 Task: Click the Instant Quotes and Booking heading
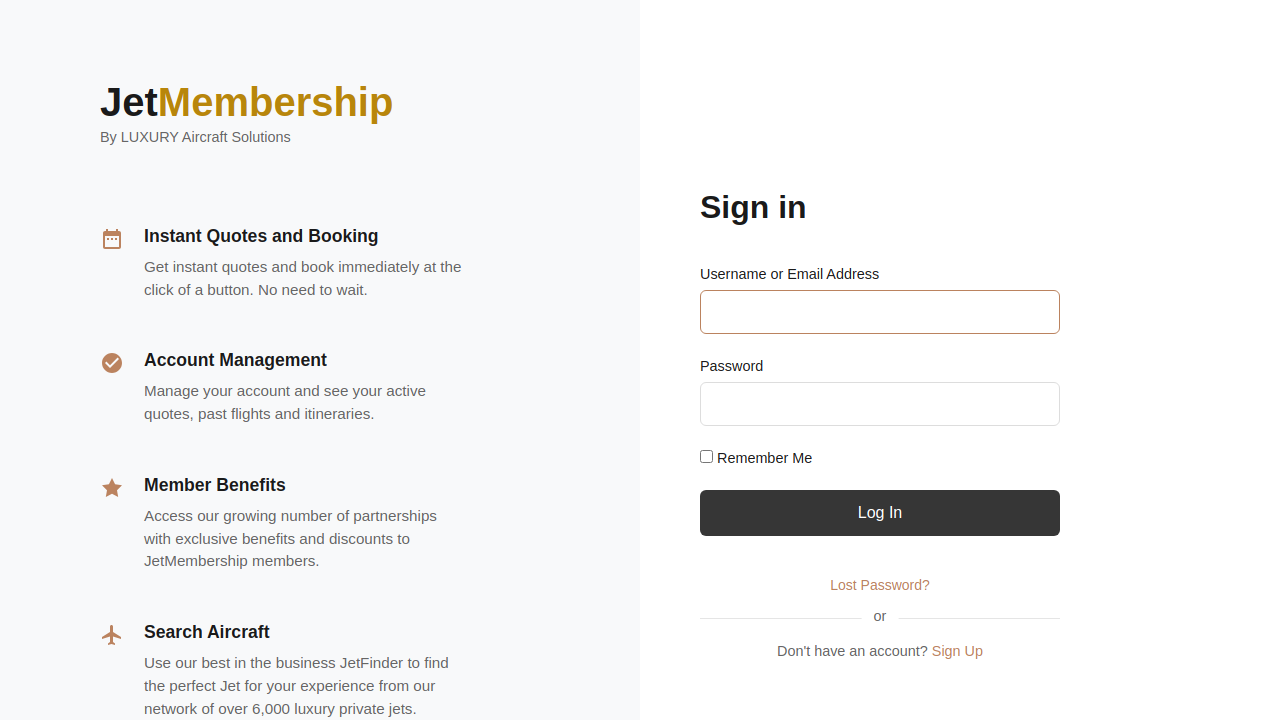(x=261, y=236)
